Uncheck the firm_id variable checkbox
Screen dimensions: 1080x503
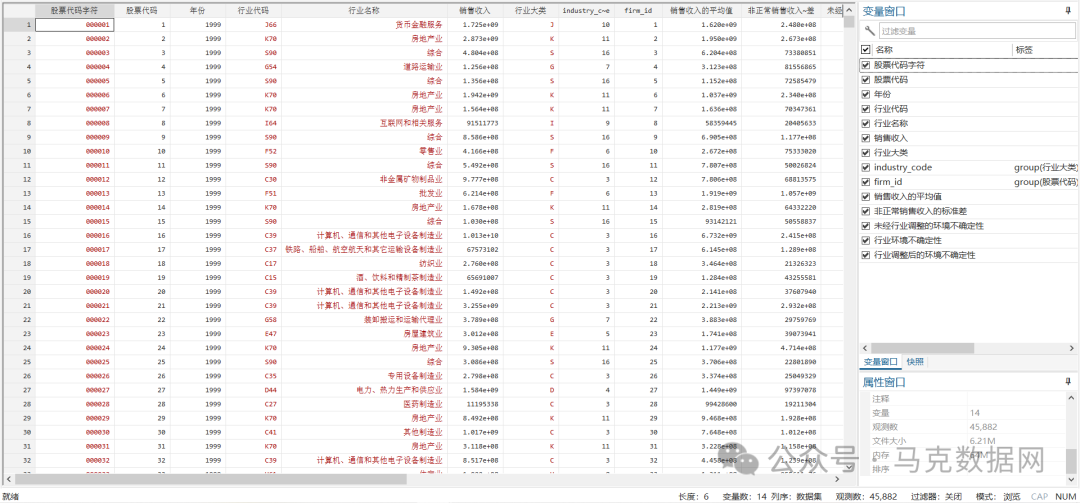[866, 182]
